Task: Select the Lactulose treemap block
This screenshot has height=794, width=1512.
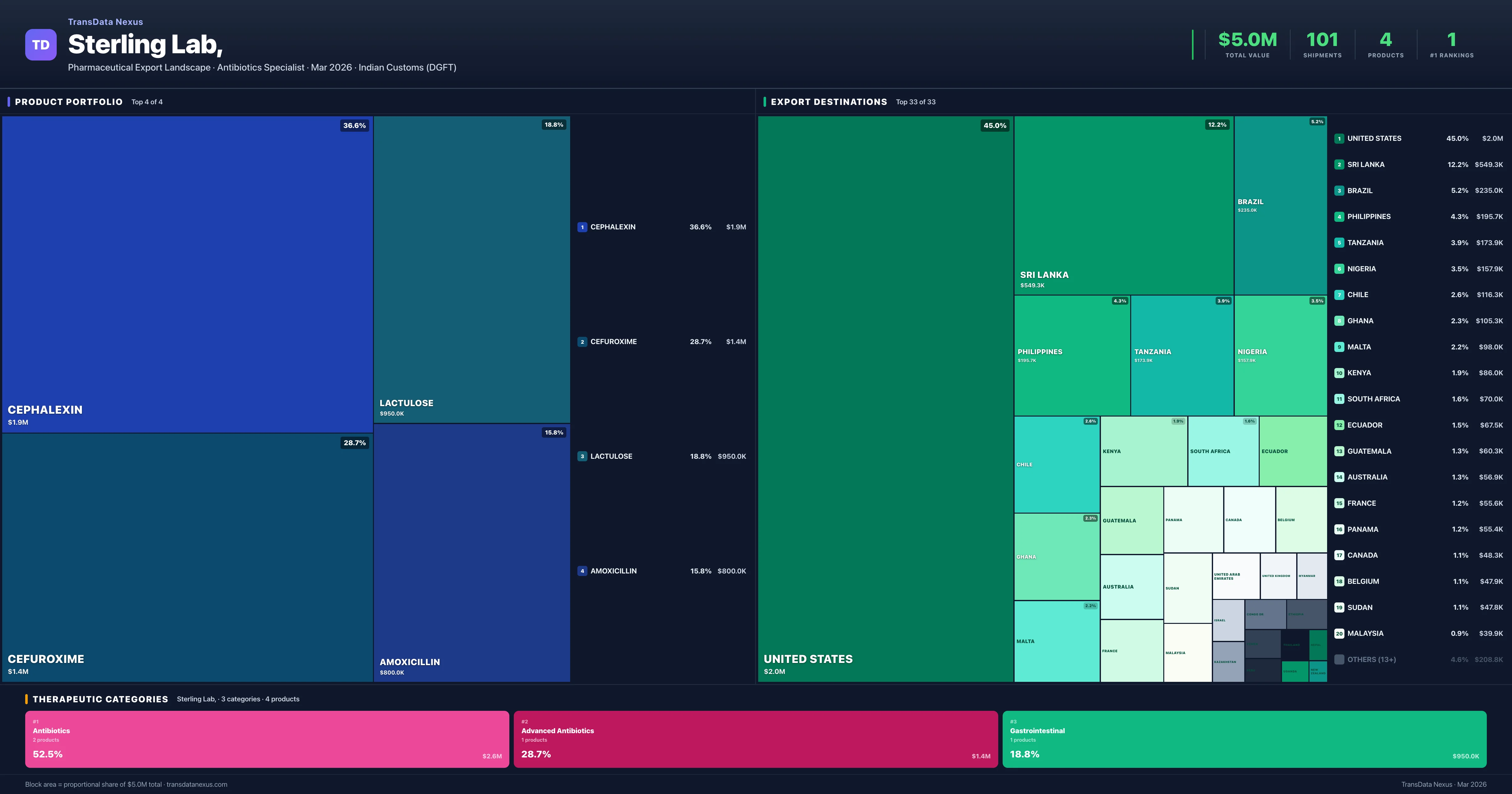Action: (471, 269)
